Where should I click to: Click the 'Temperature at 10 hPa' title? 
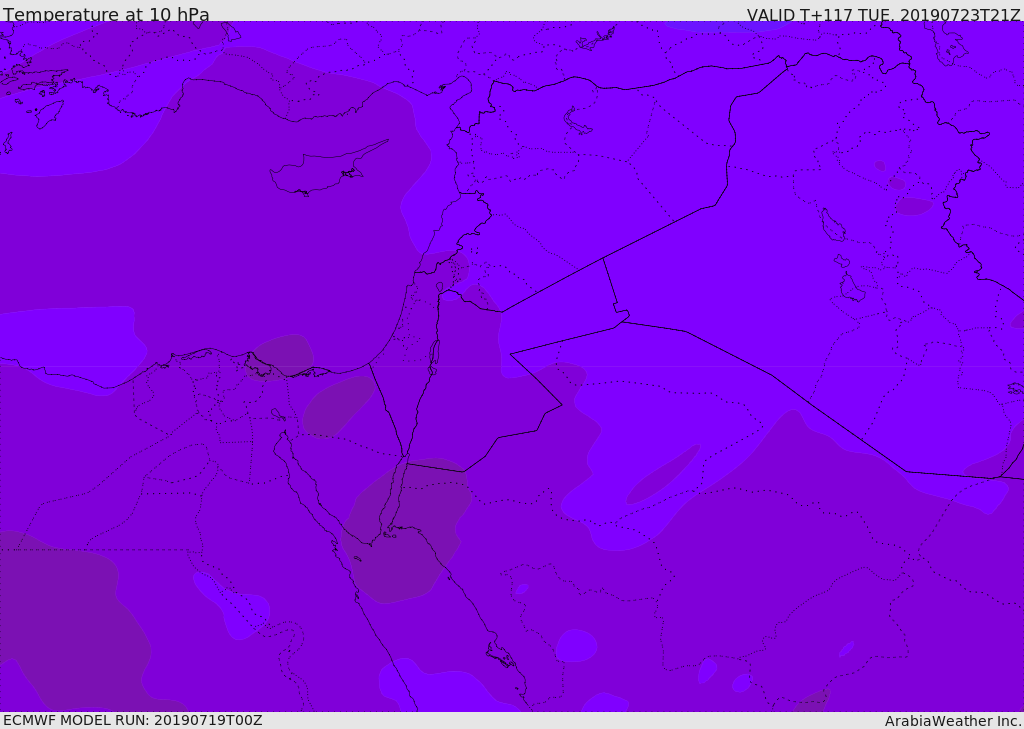tap(106, 14)
